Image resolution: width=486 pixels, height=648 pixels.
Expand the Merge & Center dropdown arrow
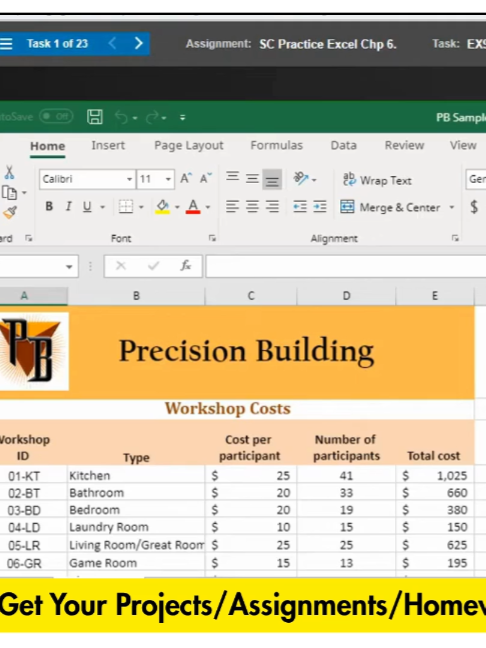click(x=452, y=207)
